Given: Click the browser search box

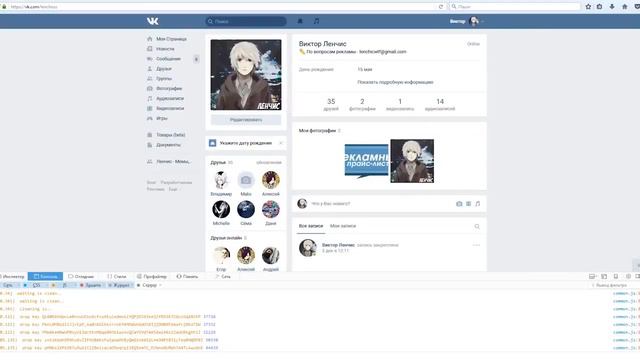Looking at the screenshot, I should pos(514,7).
